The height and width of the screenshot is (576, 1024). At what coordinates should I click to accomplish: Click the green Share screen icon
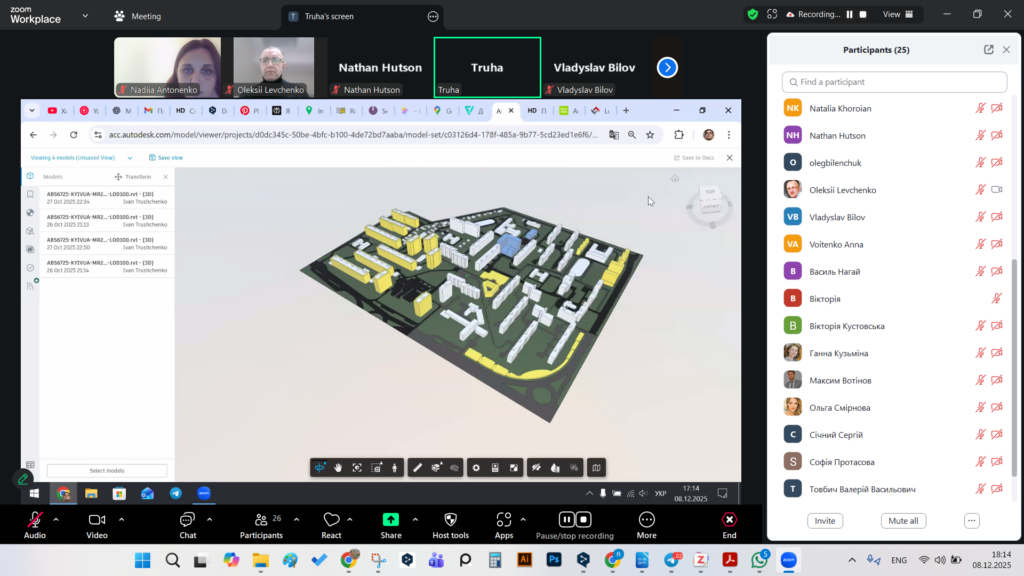[391, 519]
